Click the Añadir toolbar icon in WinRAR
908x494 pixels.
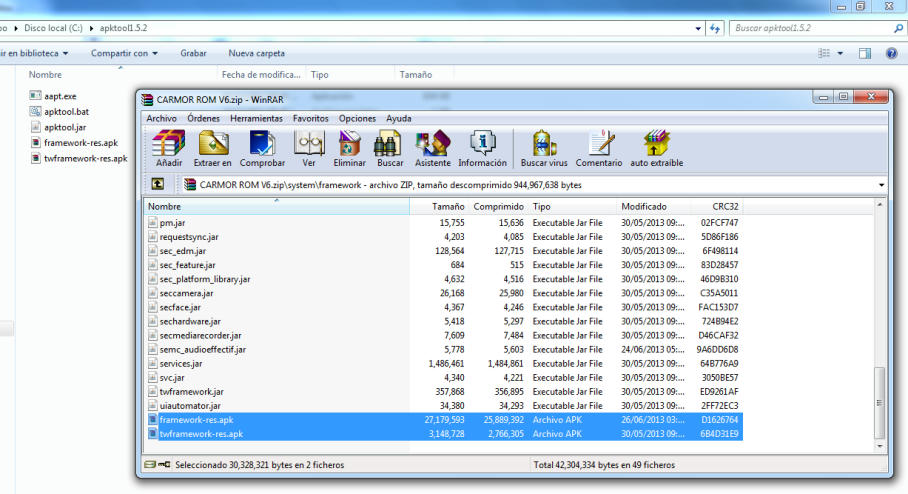[168, 148]
